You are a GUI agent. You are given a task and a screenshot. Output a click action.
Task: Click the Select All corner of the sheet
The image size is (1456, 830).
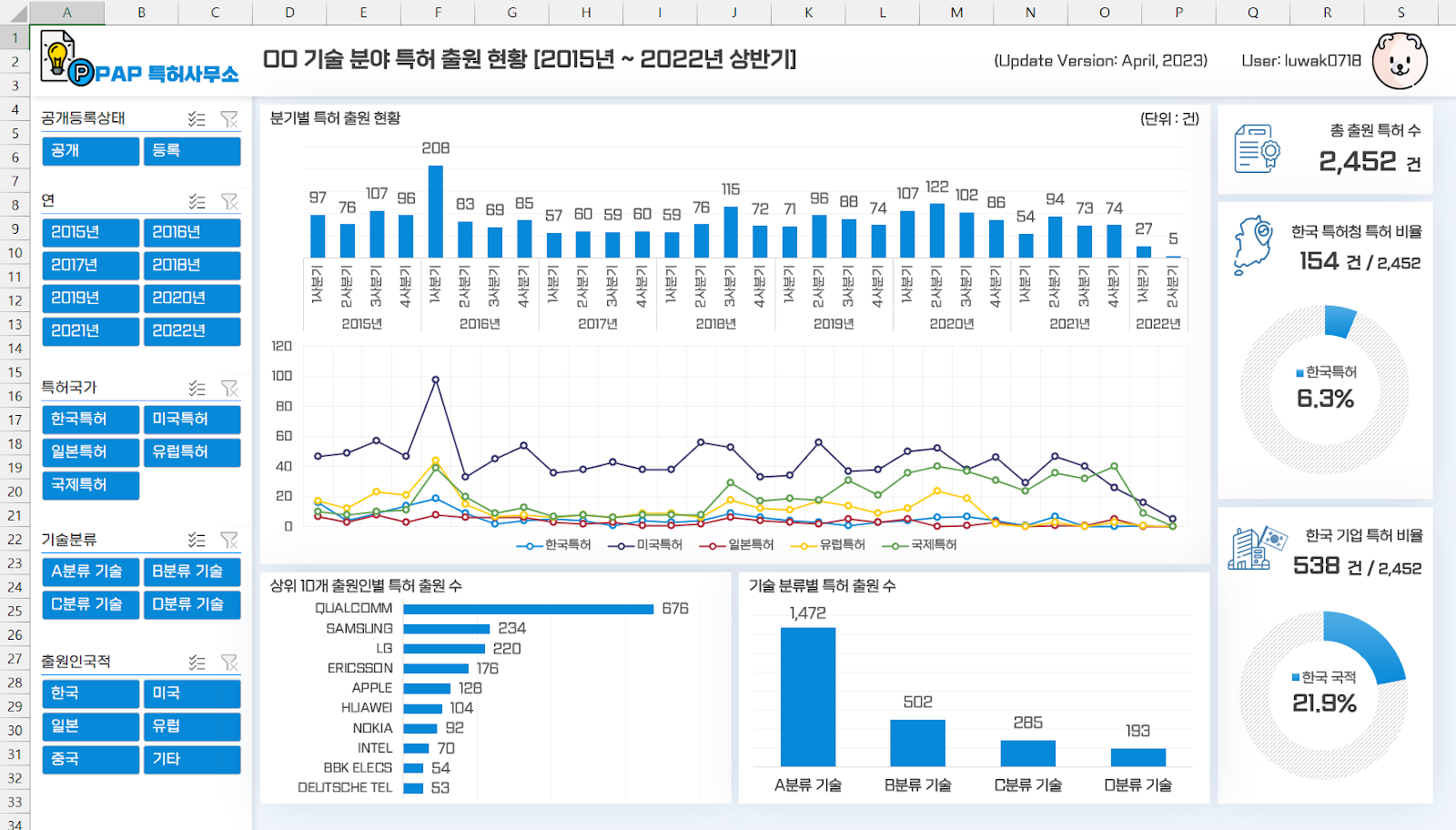(x=15, y=13)
